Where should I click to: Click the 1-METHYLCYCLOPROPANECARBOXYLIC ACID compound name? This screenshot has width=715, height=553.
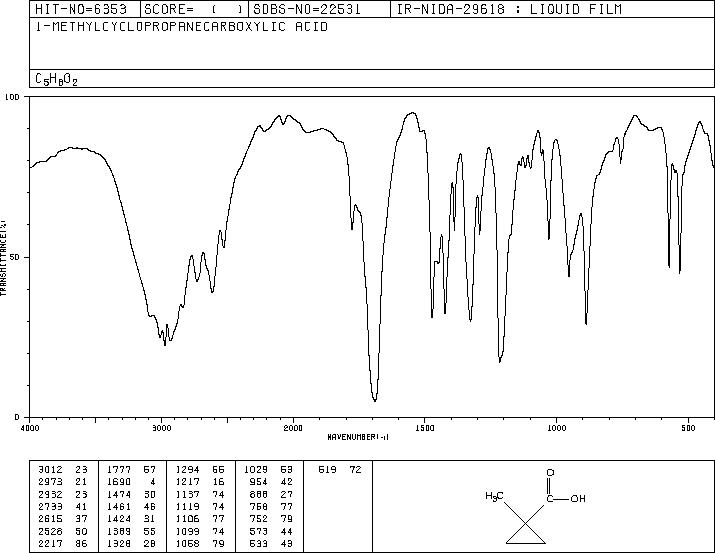(182, 27)
